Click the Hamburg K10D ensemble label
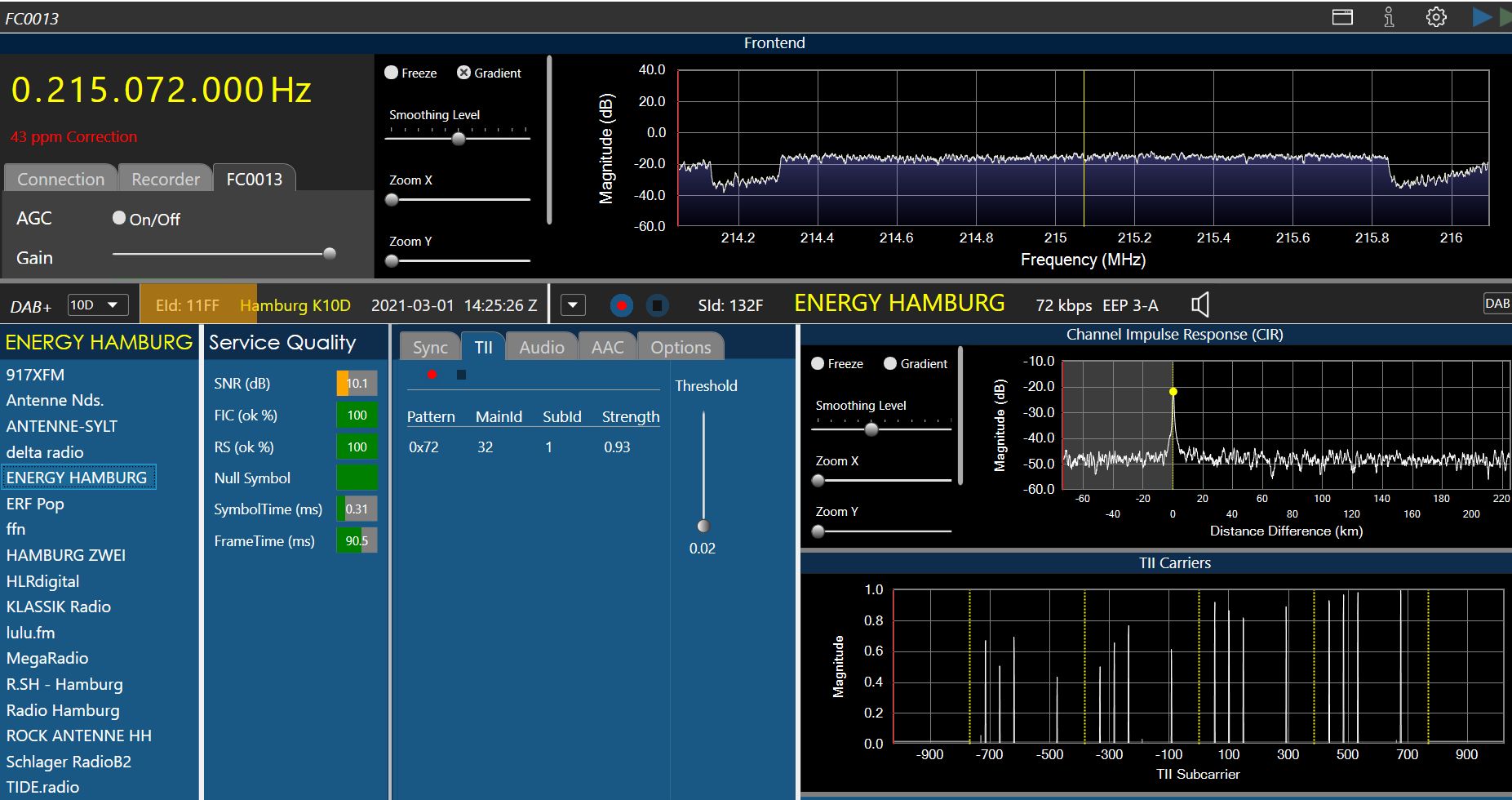This screenshot has height=800, width=1512. pyautogui.click(x=295, y=305)
